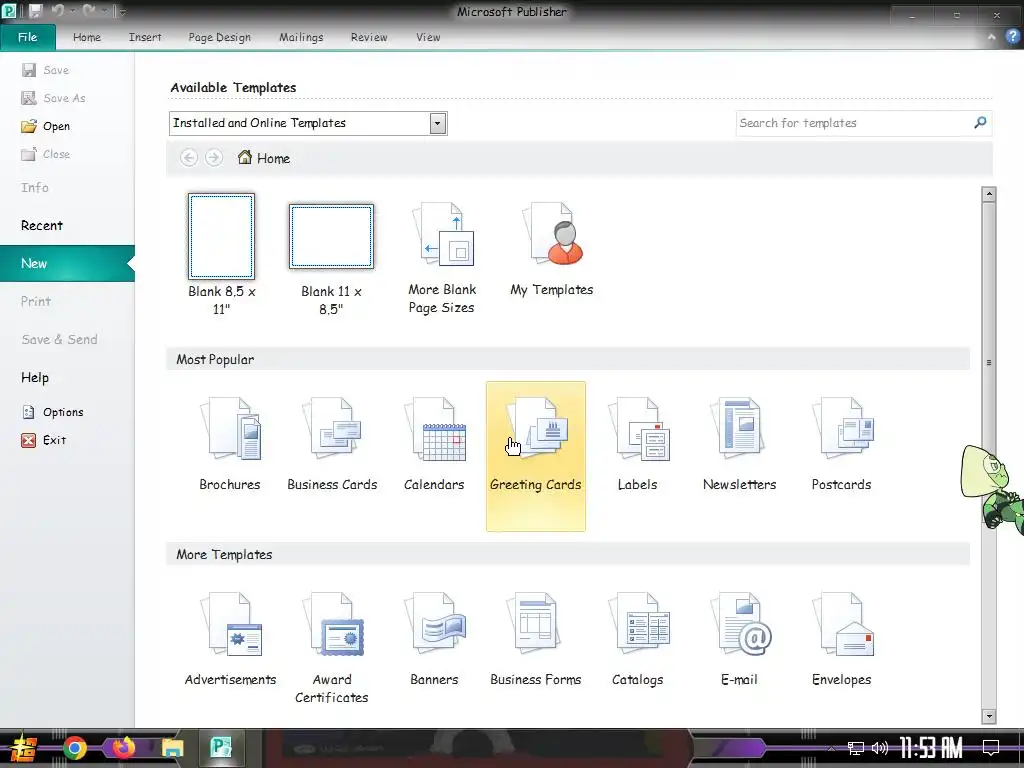The width and height of the screenshot is (1024, 768).
Task: Open the Business Forms templates
Action: (x=536, y=639)
